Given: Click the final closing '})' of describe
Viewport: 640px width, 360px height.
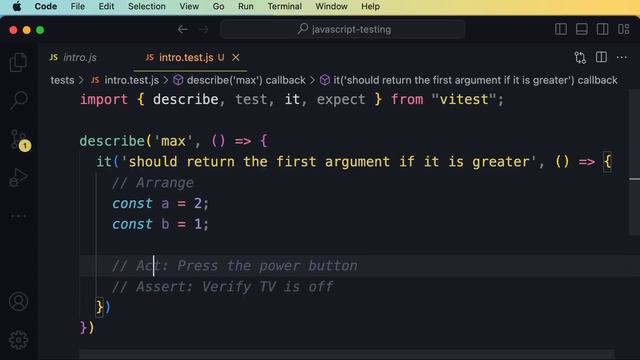Looking at the screenshot, I should point(87,327).
